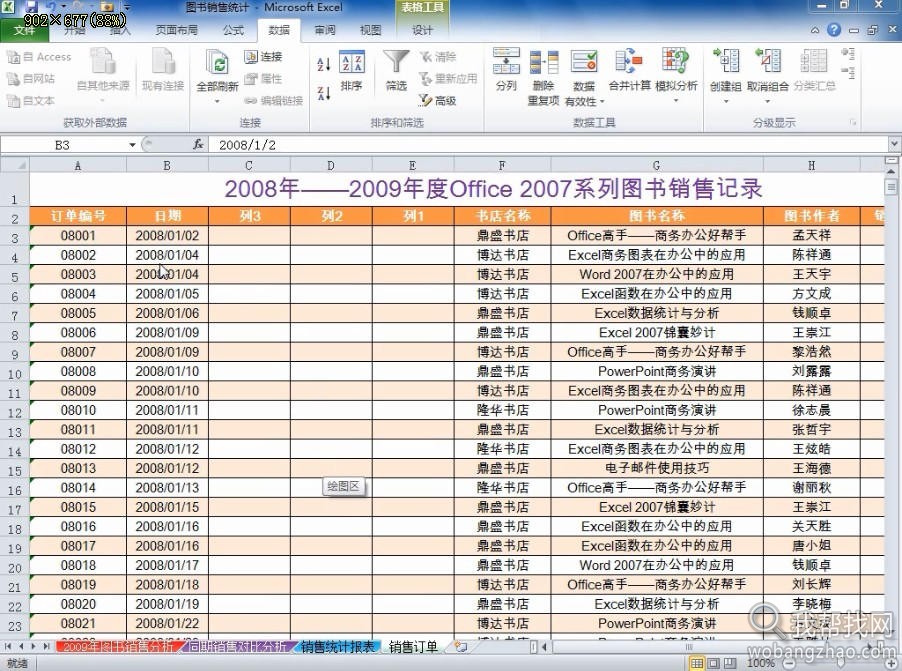Click the fx insert function button
Screen dimensions: 902x671
198,144
